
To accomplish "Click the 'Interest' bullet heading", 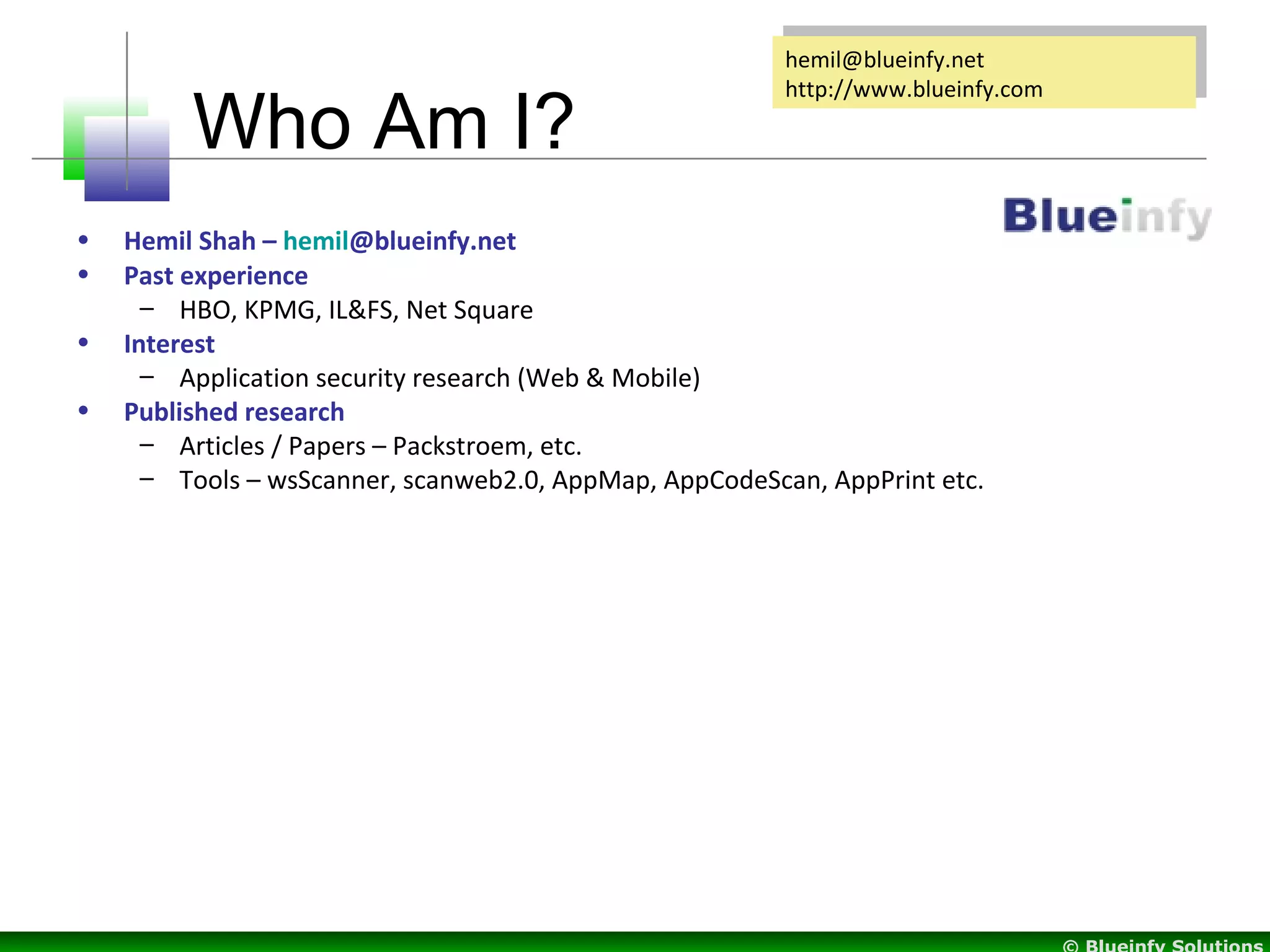I will click(x=169, y=344).
